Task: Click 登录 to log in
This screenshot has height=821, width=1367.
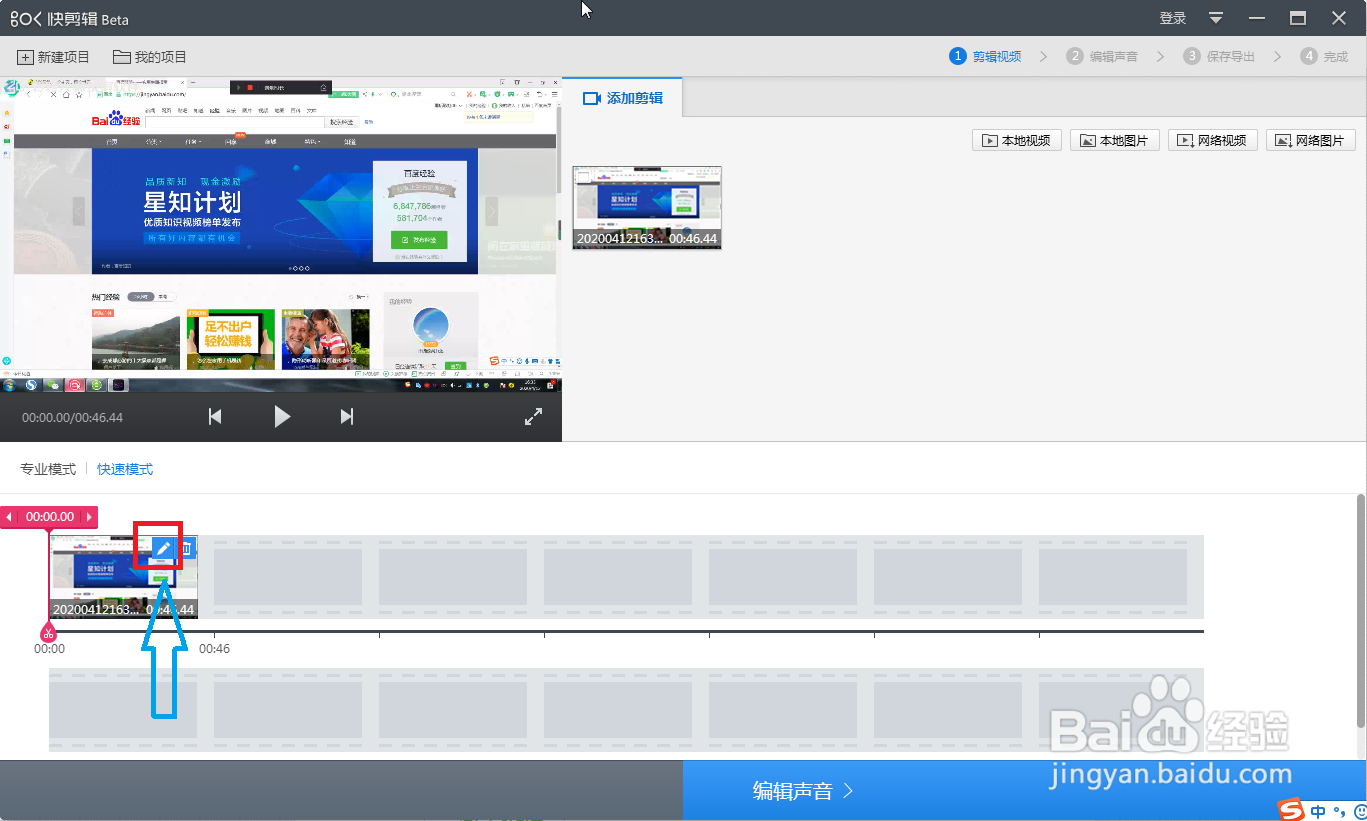Action: coord(1173,18)
